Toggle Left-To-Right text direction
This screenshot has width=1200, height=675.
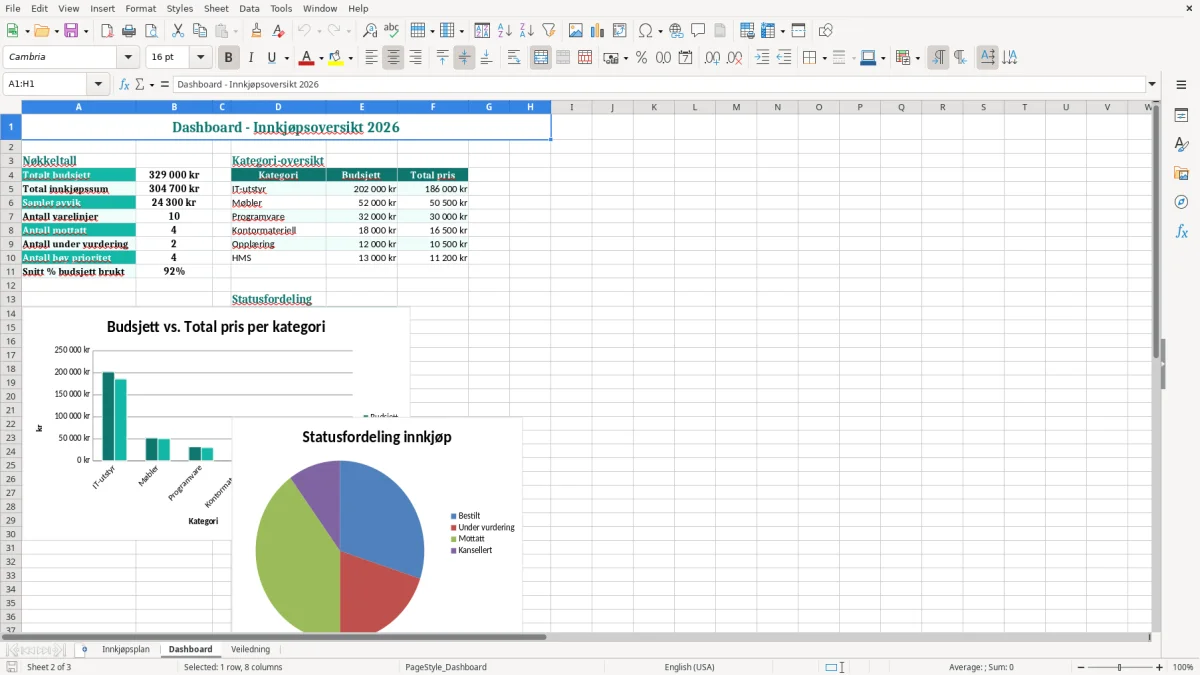pos(938,58)
